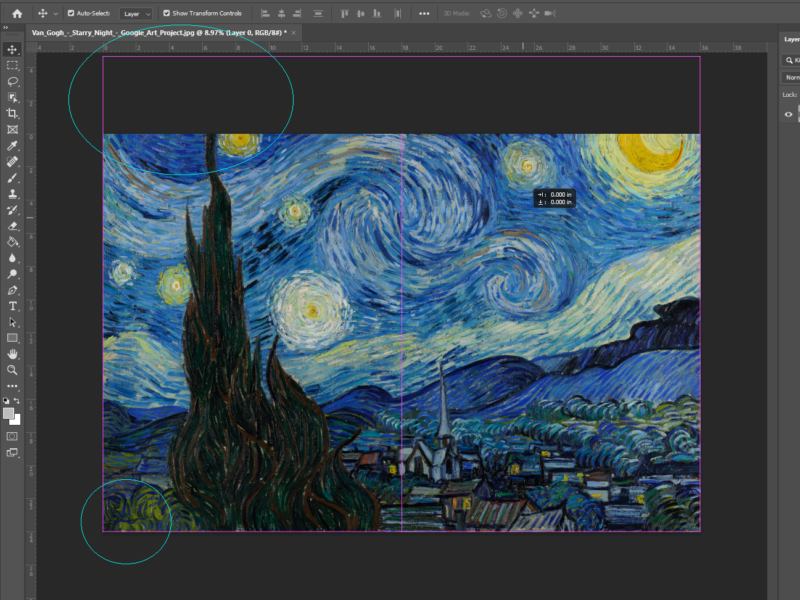Pick the Lasso tool
800x600 pixels.
click(x=13, y=81)
